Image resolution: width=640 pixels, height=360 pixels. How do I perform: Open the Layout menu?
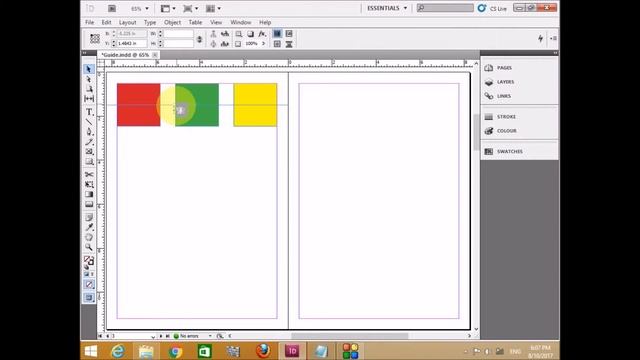tap(127, 22)
